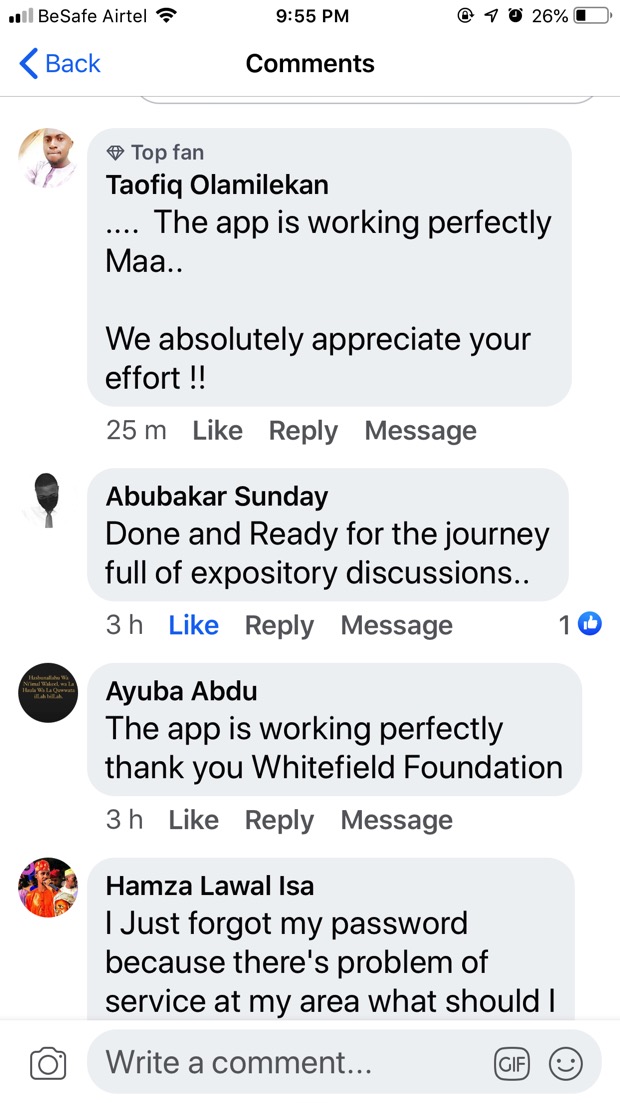The image size is (620, 1103).
Task: Tap the battery indicator in status bar
Action: [593, 15]
